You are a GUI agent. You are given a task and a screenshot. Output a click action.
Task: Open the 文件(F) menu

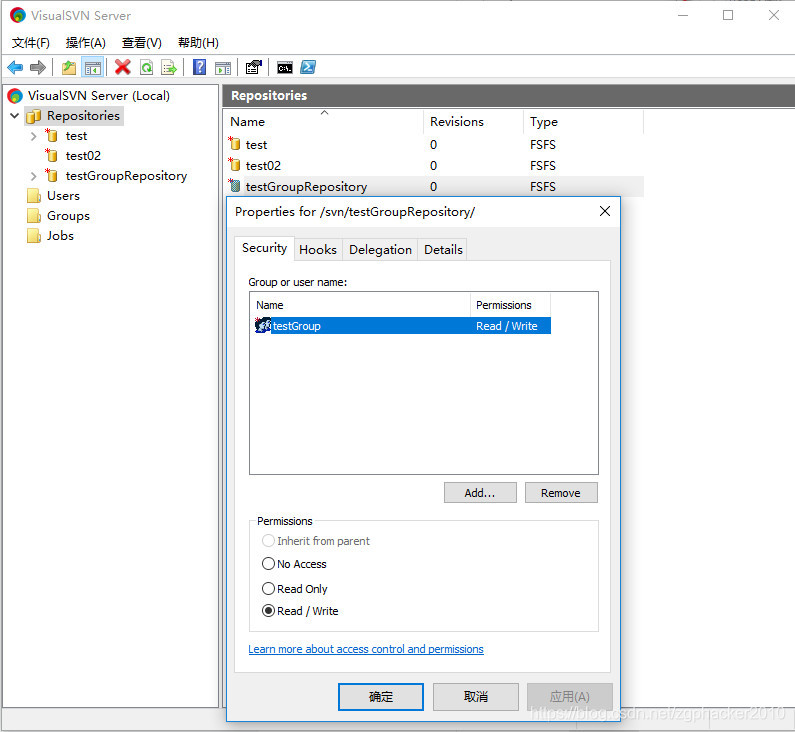(x=31, y=43)
